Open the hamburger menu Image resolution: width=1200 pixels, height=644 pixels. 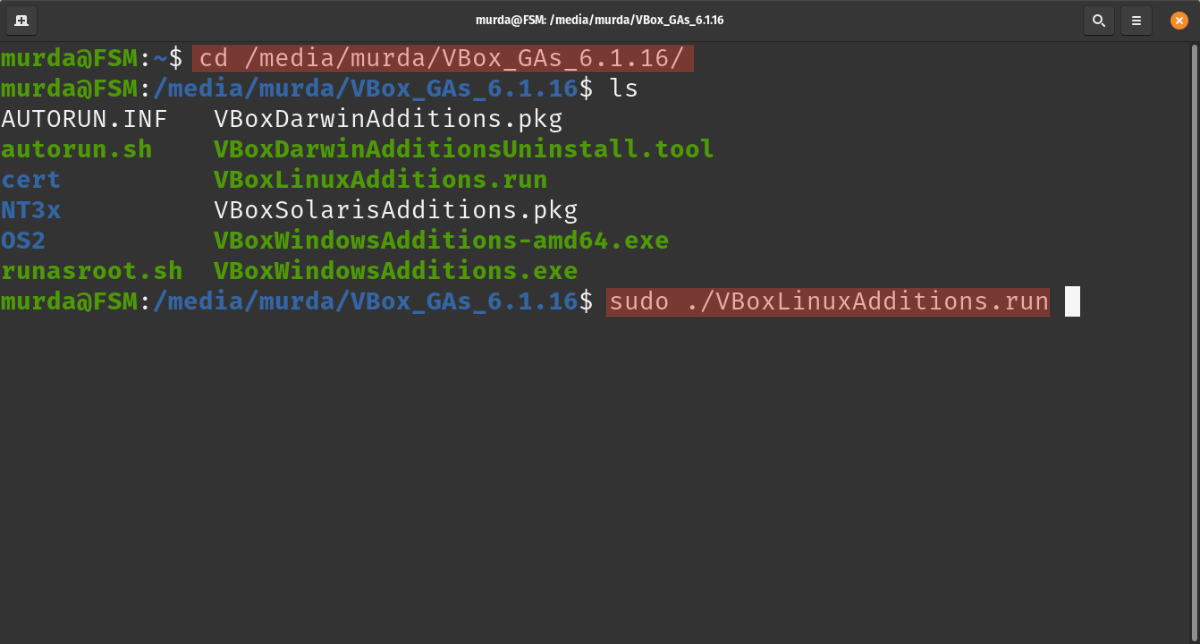1135,20
